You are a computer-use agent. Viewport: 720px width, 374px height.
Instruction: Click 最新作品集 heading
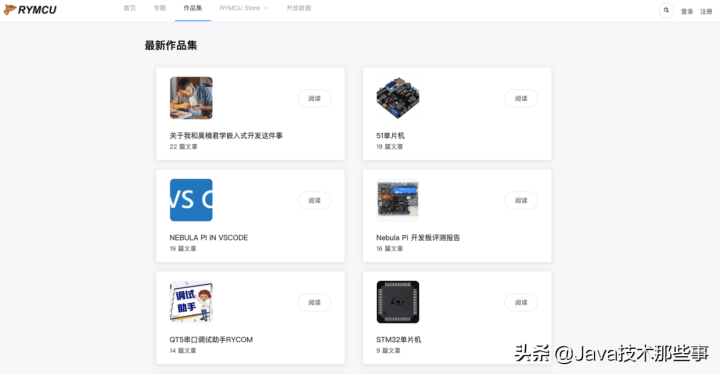171,45
